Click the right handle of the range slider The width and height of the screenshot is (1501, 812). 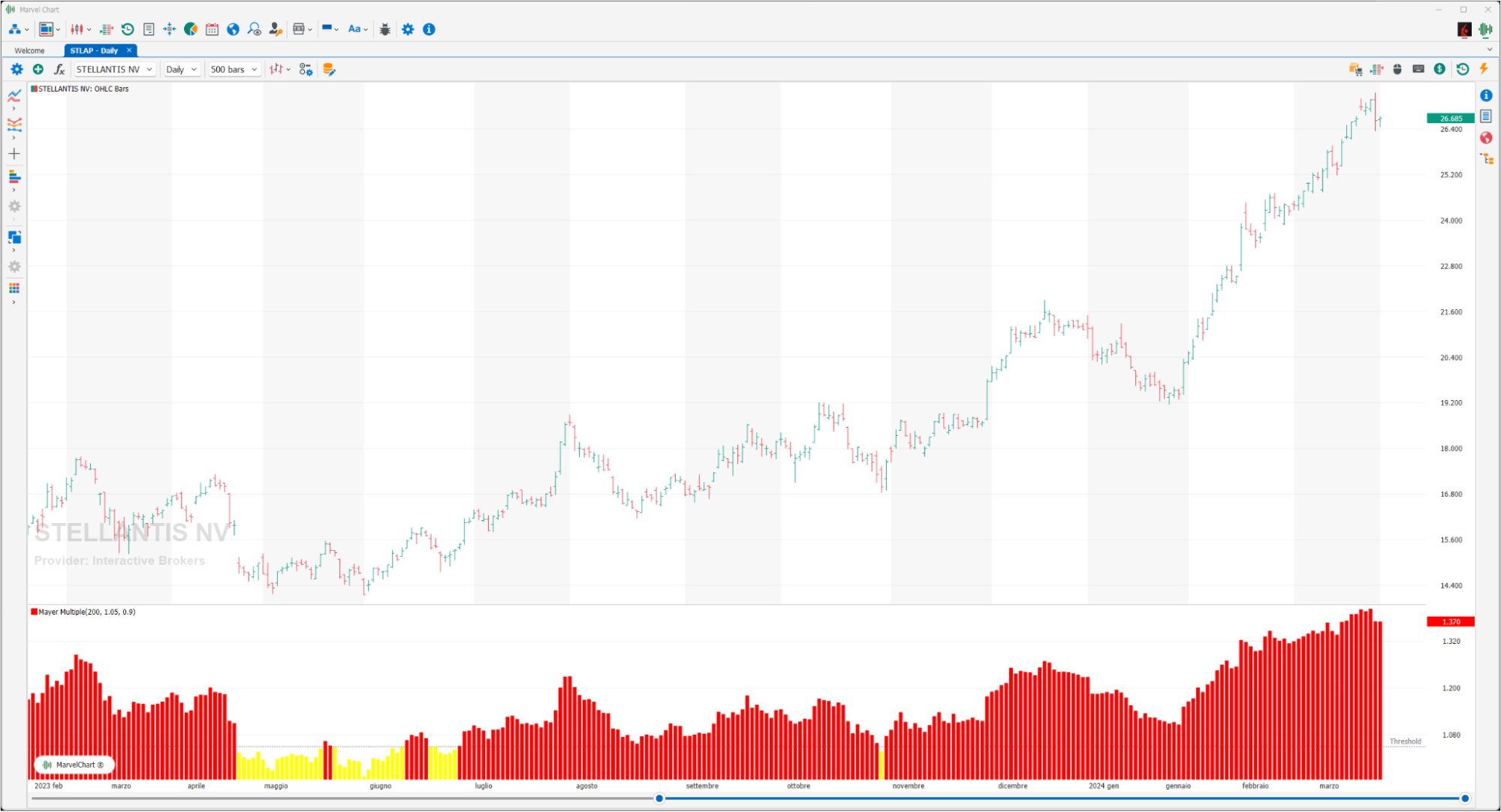point(1465,798)
